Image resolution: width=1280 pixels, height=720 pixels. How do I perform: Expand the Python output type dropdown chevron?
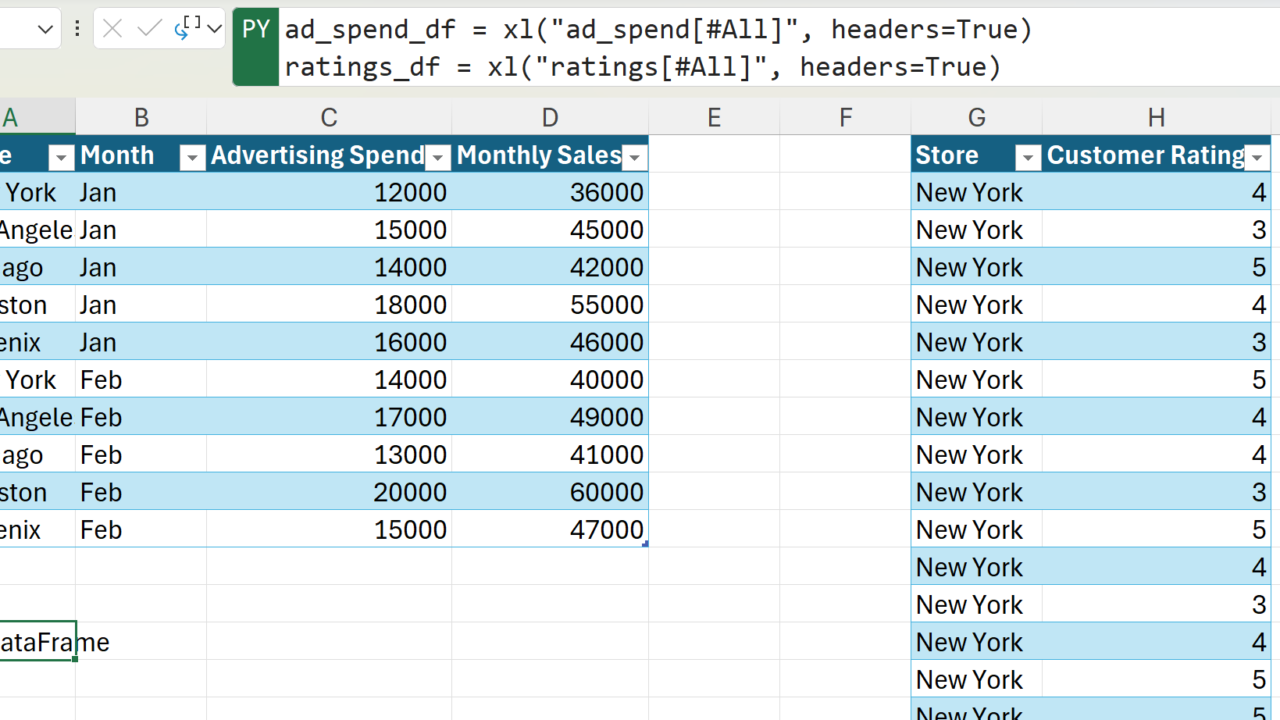click(214, 30)
